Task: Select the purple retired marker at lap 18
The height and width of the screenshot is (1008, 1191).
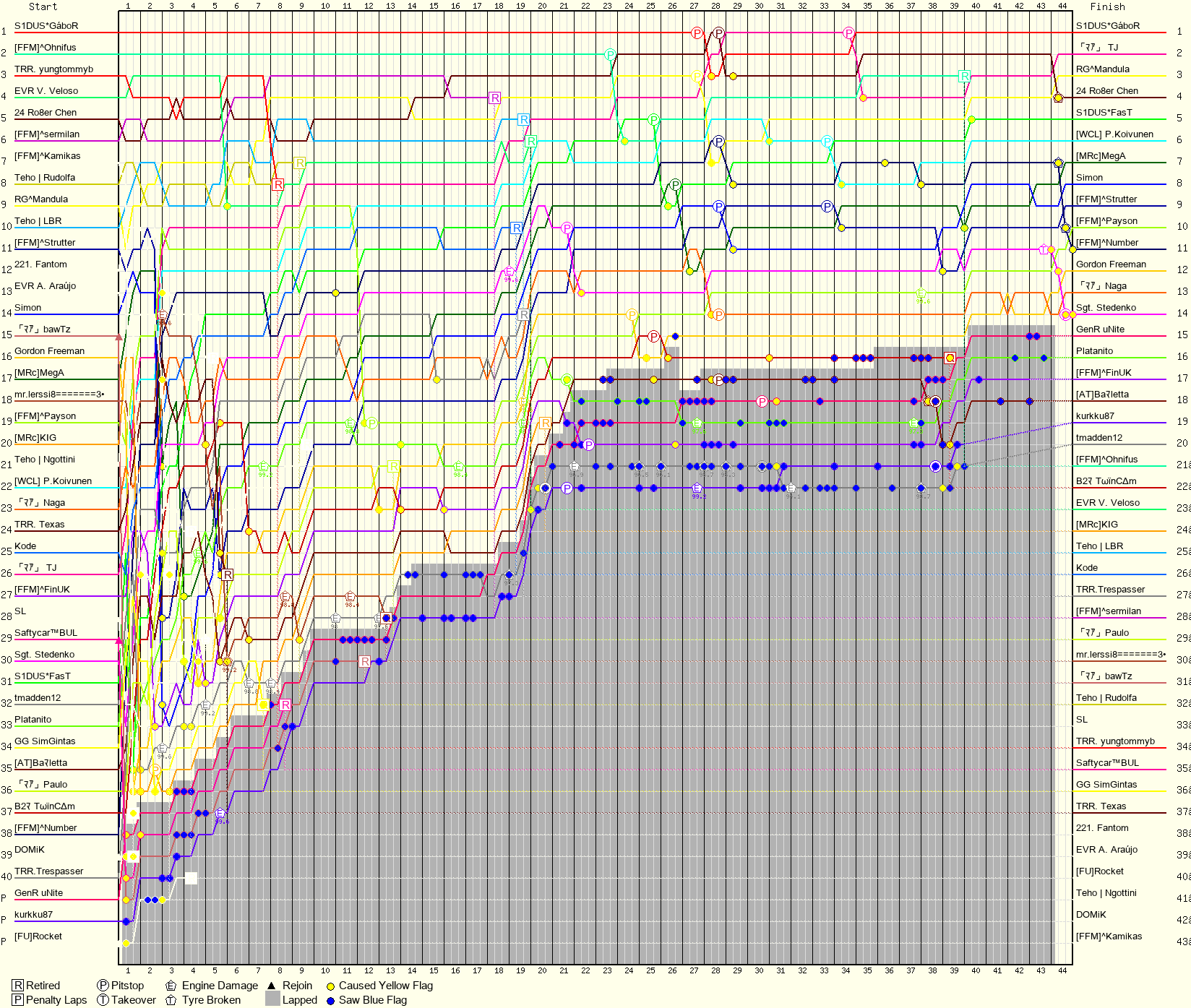Action: (x=494, y=98)
